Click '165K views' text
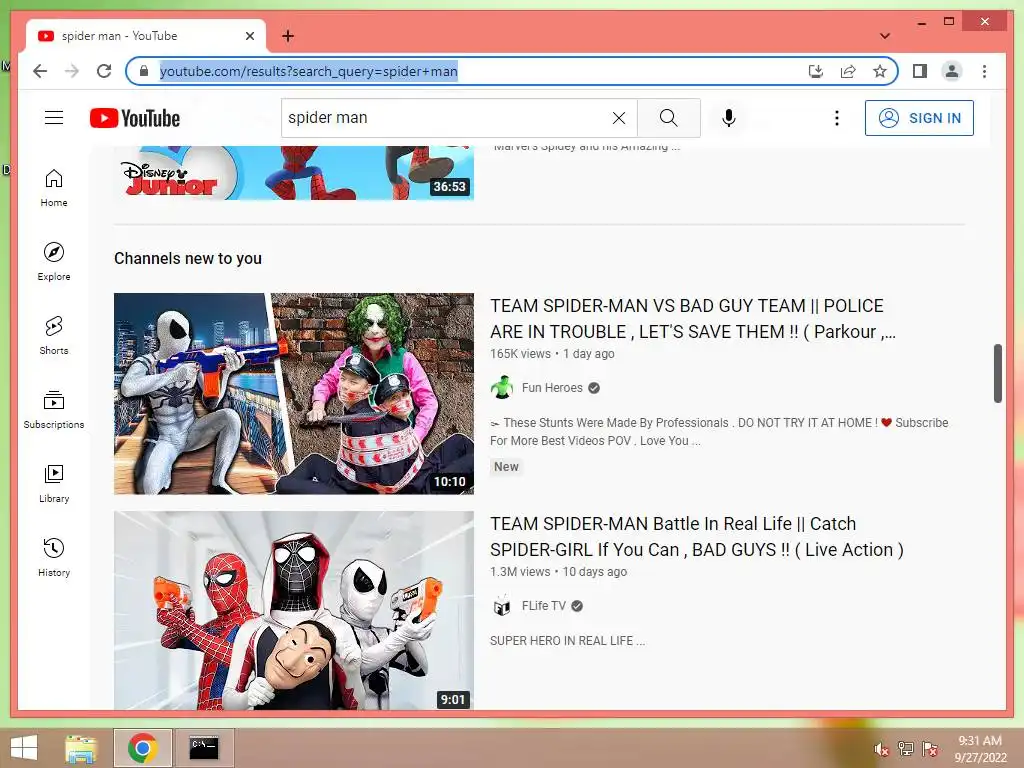 [520, 354]
